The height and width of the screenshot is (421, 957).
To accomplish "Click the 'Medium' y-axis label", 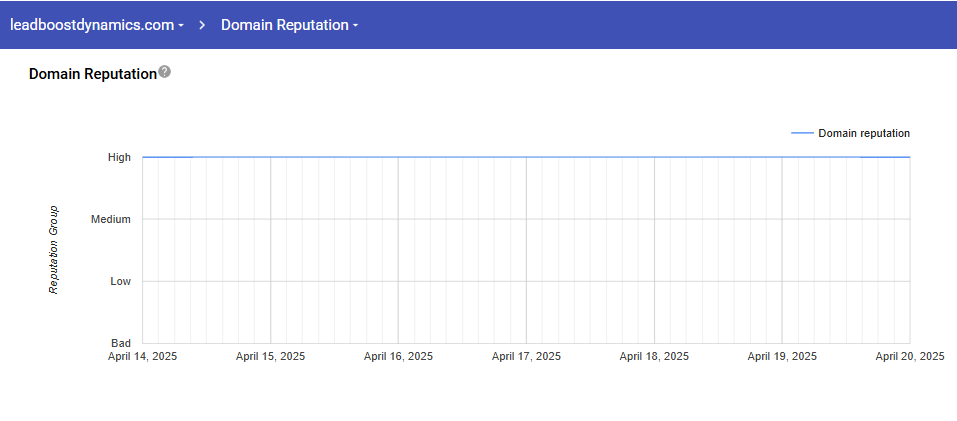I will (x=111, y=219).
